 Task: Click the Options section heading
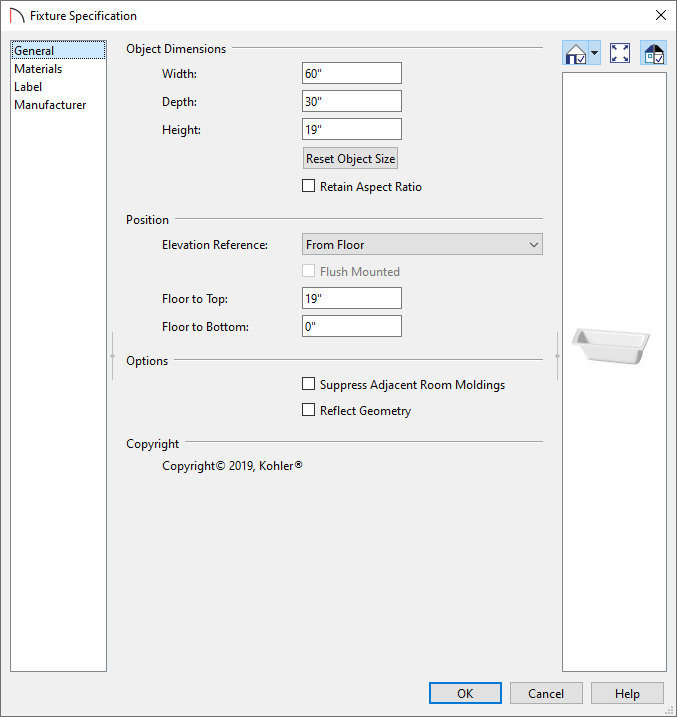147,361
